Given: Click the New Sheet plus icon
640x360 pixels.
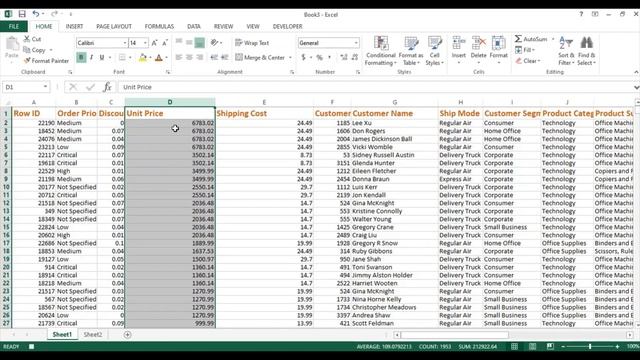Looking at the screenshot, I should coord(127,335).
